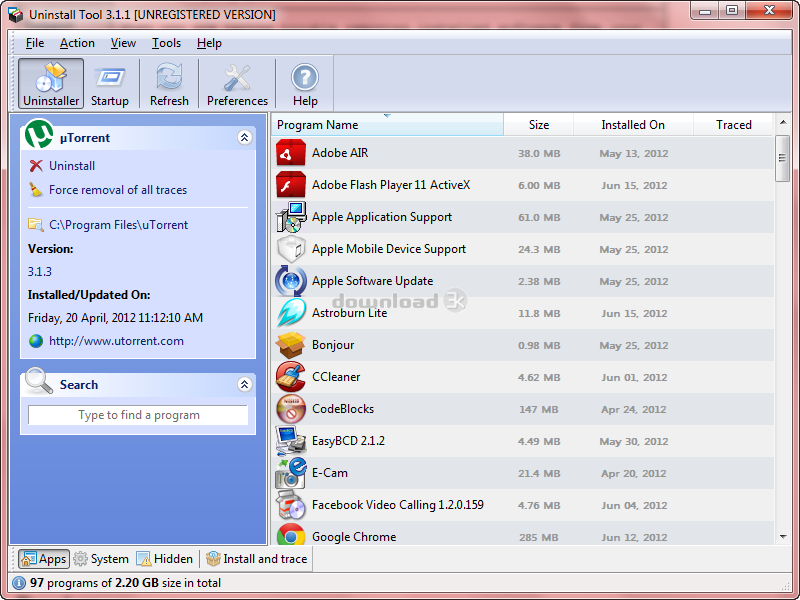Click the E-Cam camera icon
The width and height of the screenshot is (800, 600).
pyautogui.click(x=291, y=473)
